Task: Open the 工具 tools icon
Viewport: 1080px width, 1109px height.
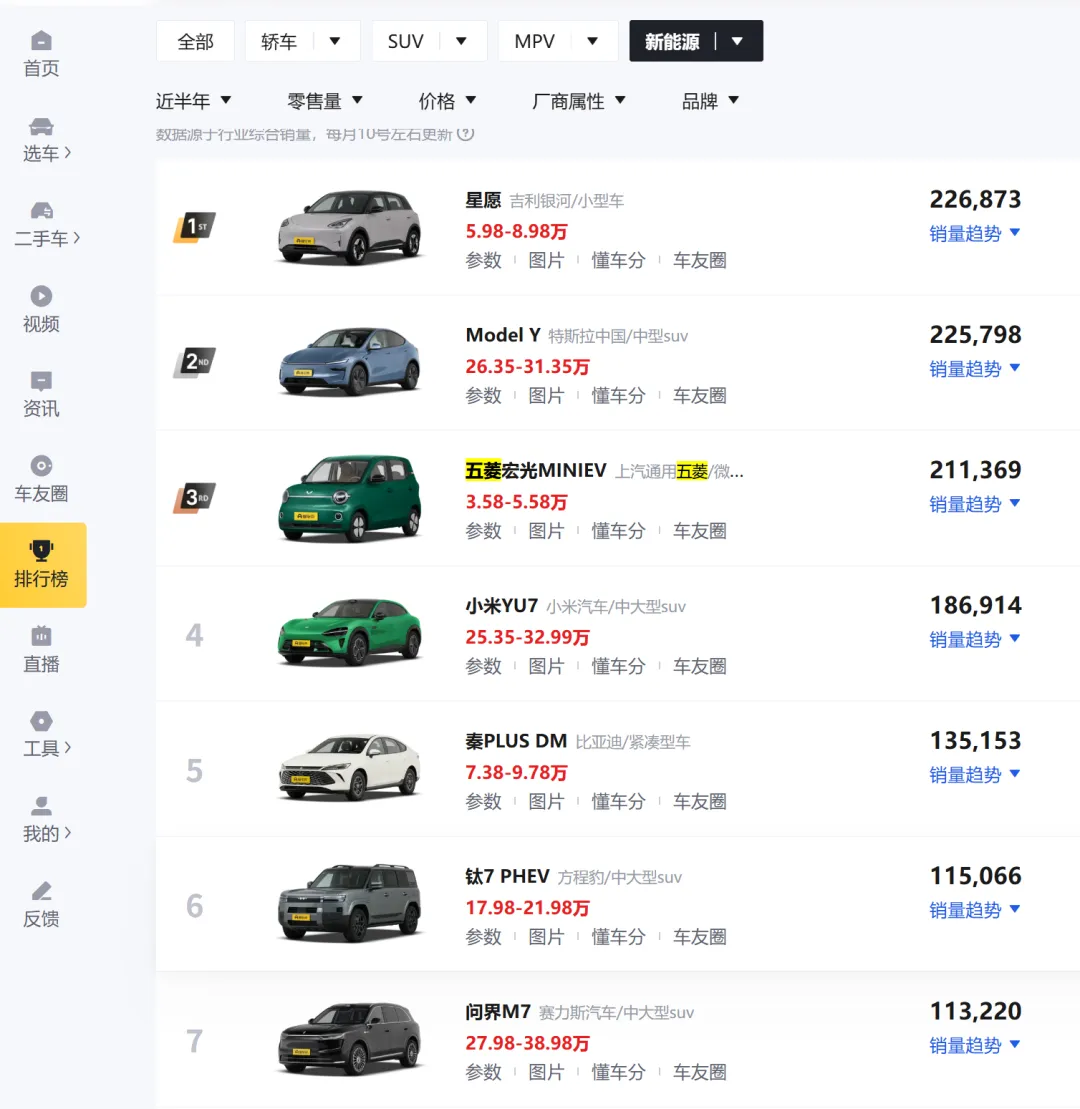Action: pos(41,721)
